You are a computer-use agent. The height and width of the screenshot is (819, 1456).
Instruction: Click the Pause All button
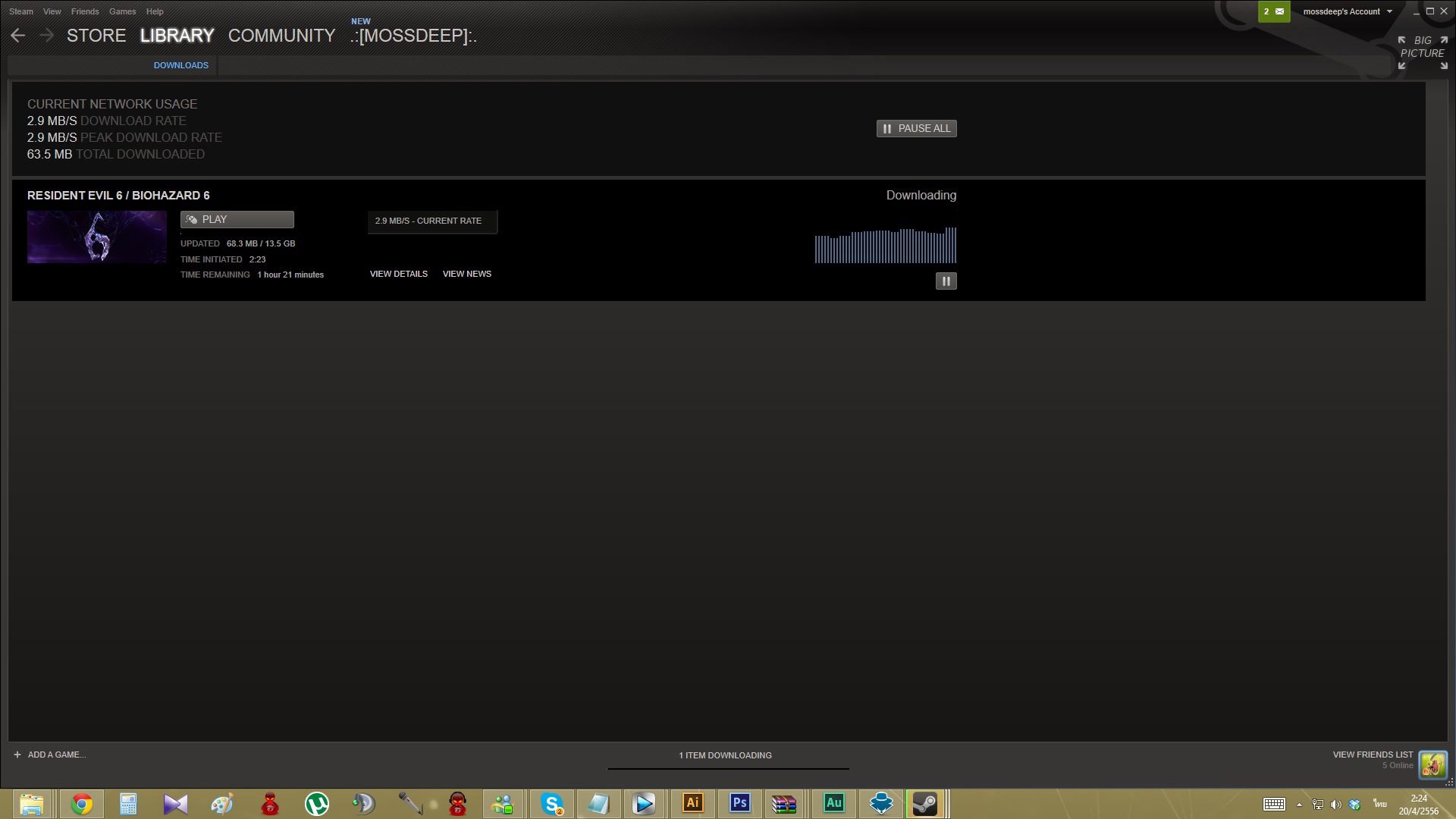tap(916, 129)
